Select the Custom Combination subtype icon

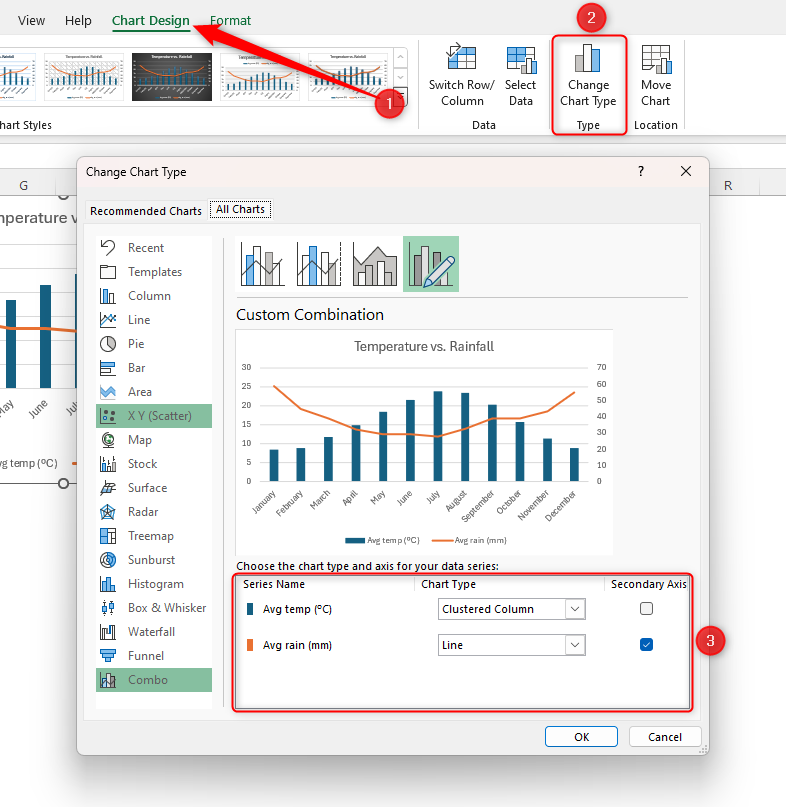click(x=431, y=264)
